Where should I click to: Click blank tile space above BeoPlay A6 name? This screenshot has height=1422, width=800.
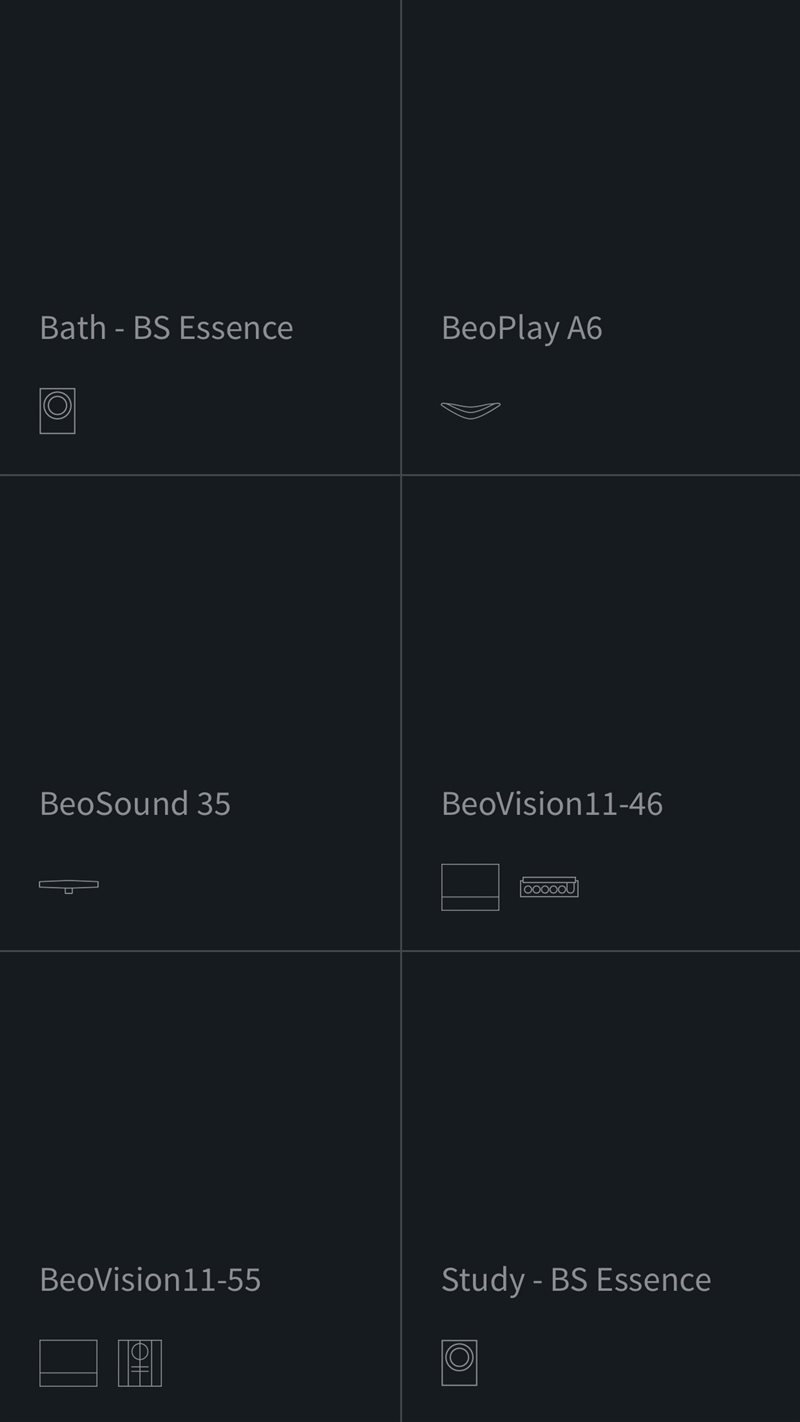pyautogui.click(x=600, y=150)
